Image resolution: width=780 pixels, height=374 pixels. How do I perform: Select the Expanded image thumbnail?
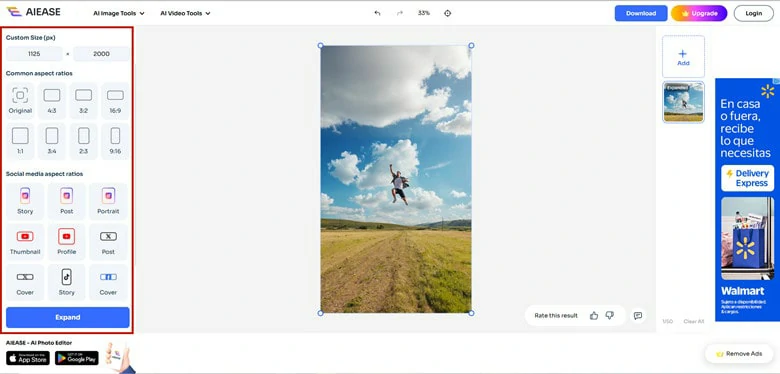click(683, 102)
